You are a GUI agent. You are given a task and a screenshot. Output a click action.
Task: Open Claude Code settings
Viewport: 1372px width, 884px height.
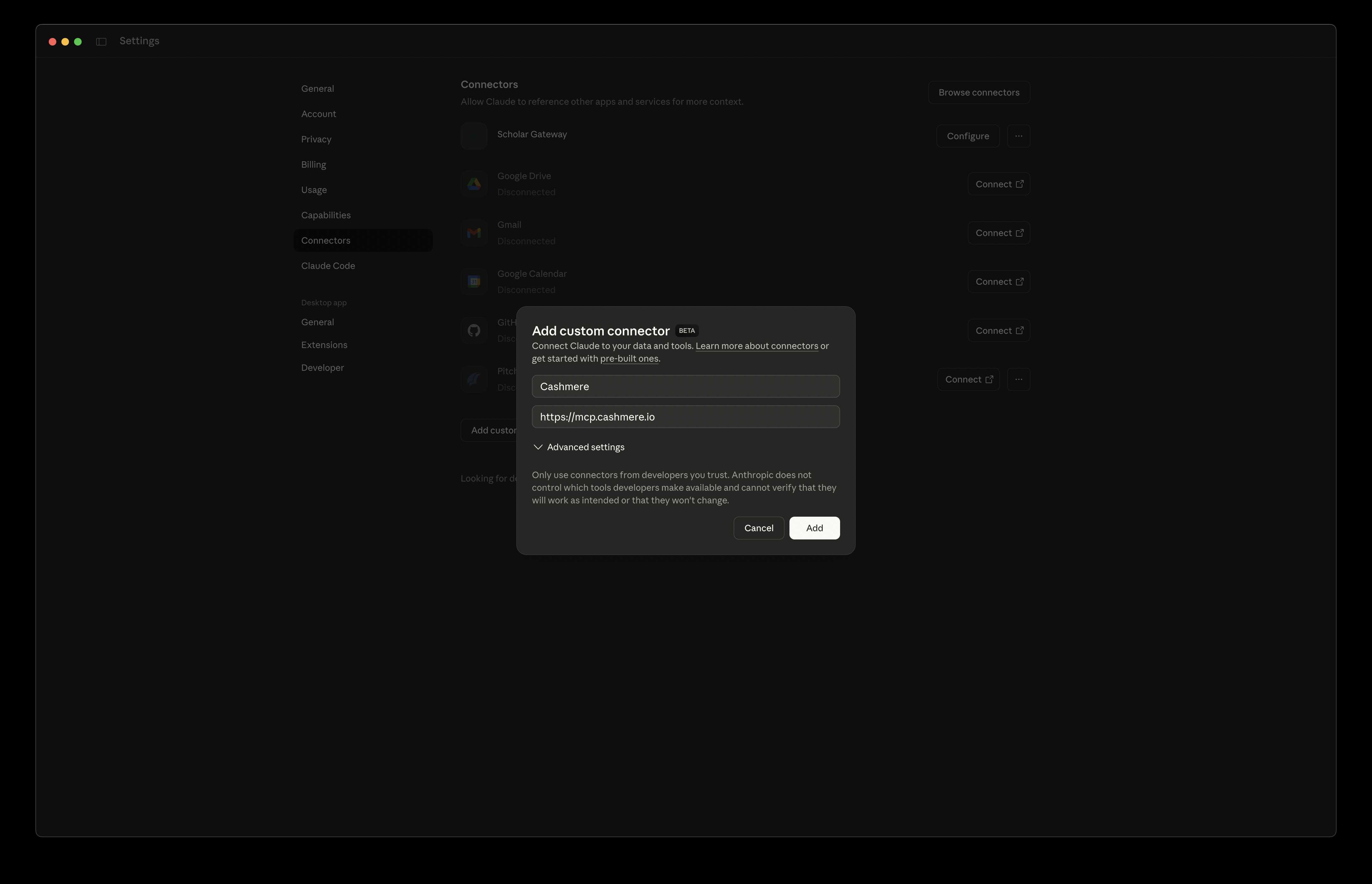(328, 266)
